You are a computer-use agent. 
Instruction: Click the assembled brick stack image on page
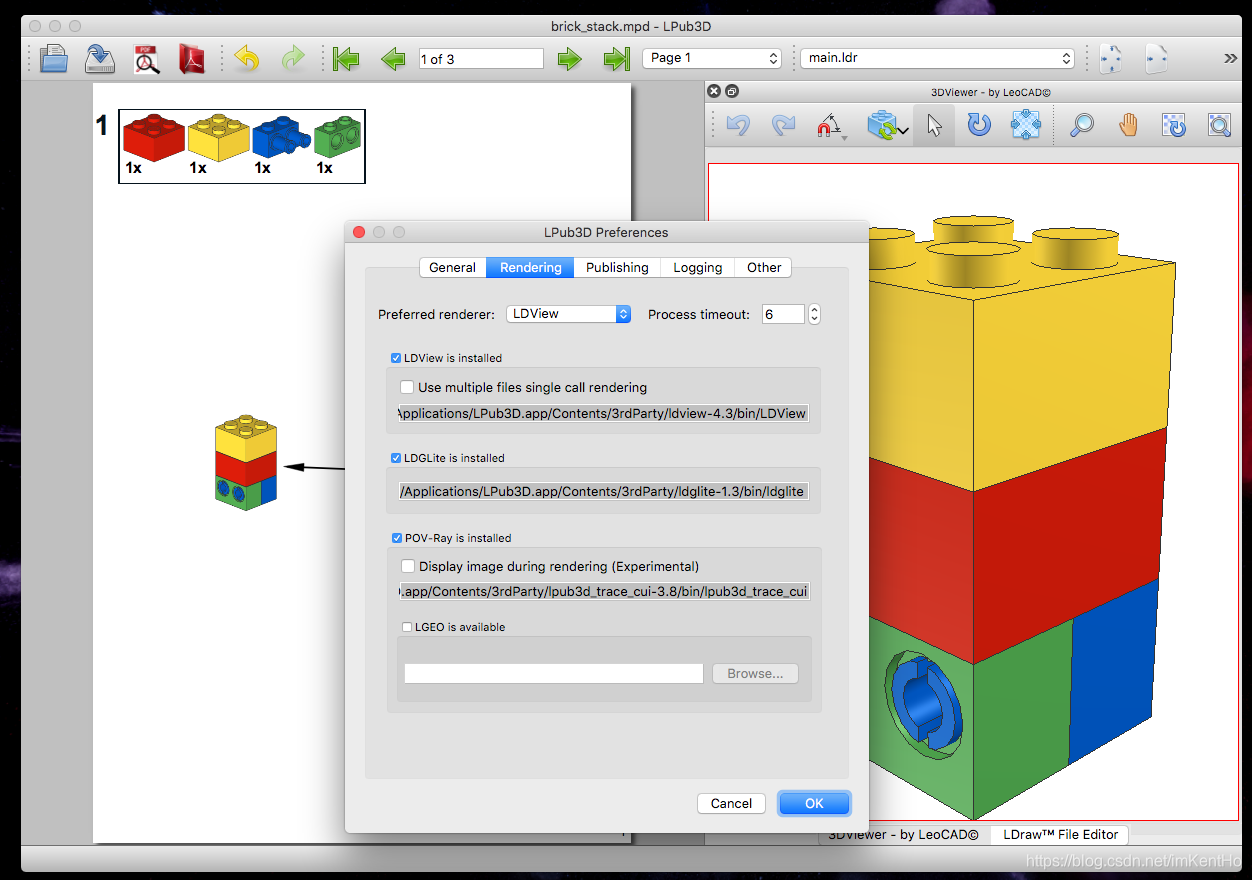[x=246, y=463]
